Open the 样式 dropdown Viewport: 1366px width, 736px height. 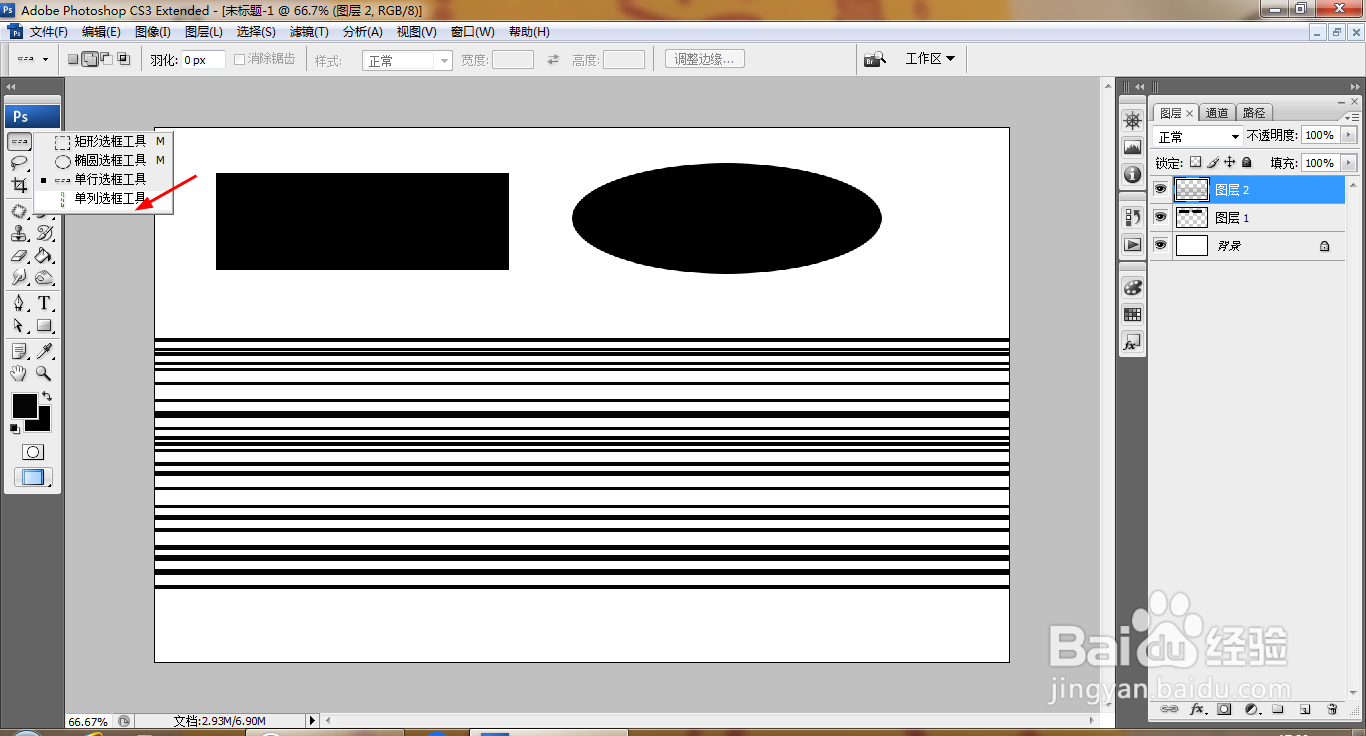click(x=408, y=60)
